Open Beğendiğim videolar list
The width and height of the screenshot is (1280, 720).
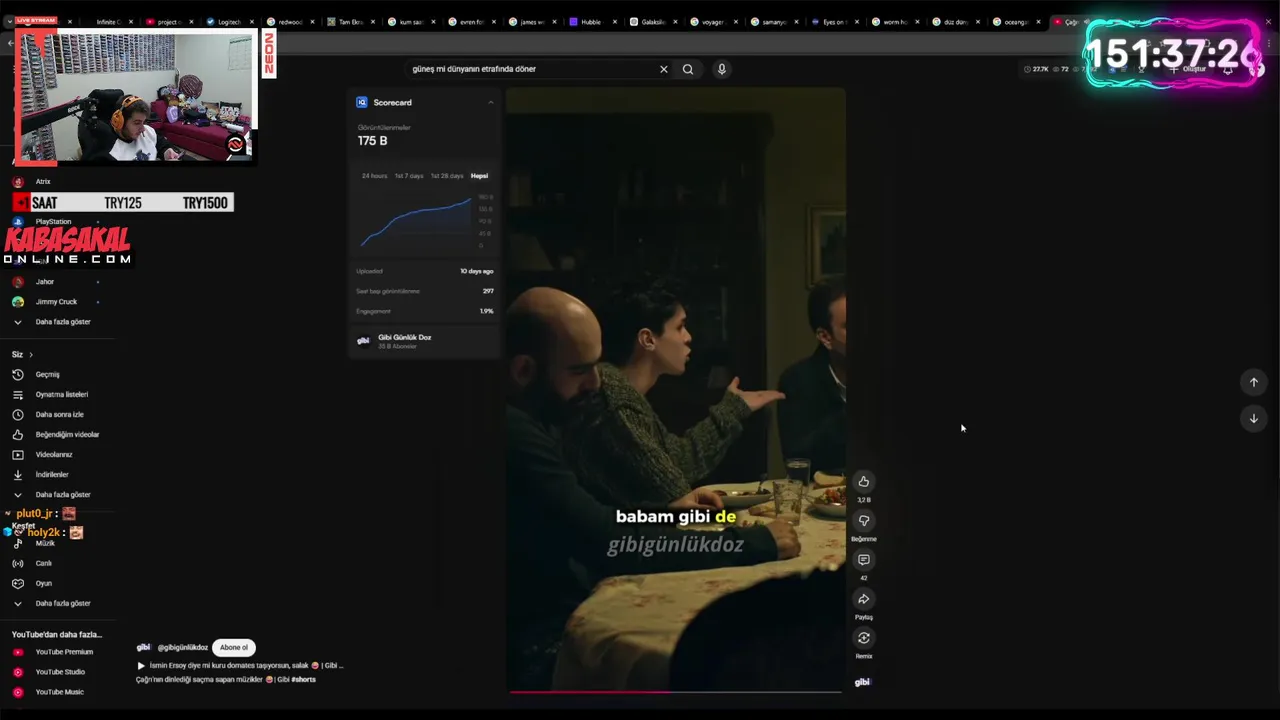point(67,434)
